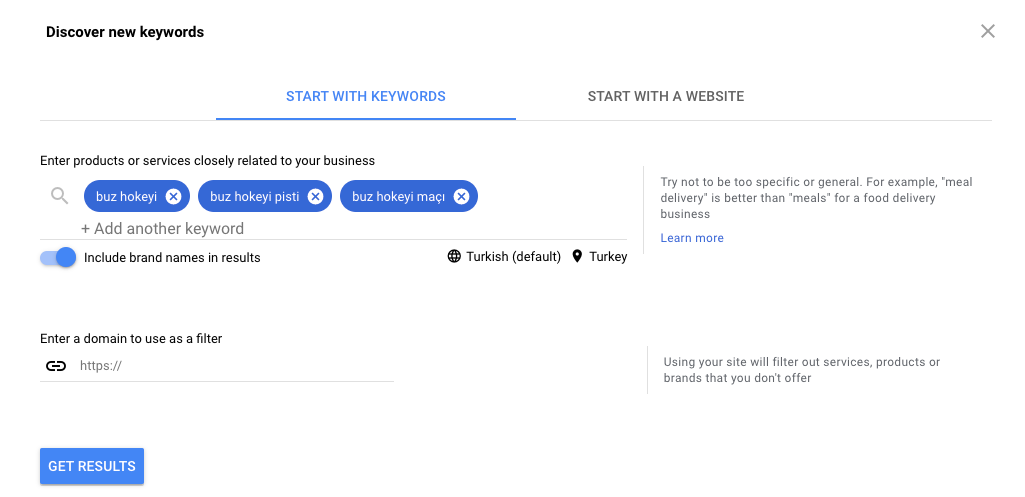Select the "buz hokeyi pisti" chip text

pos(254,196)
